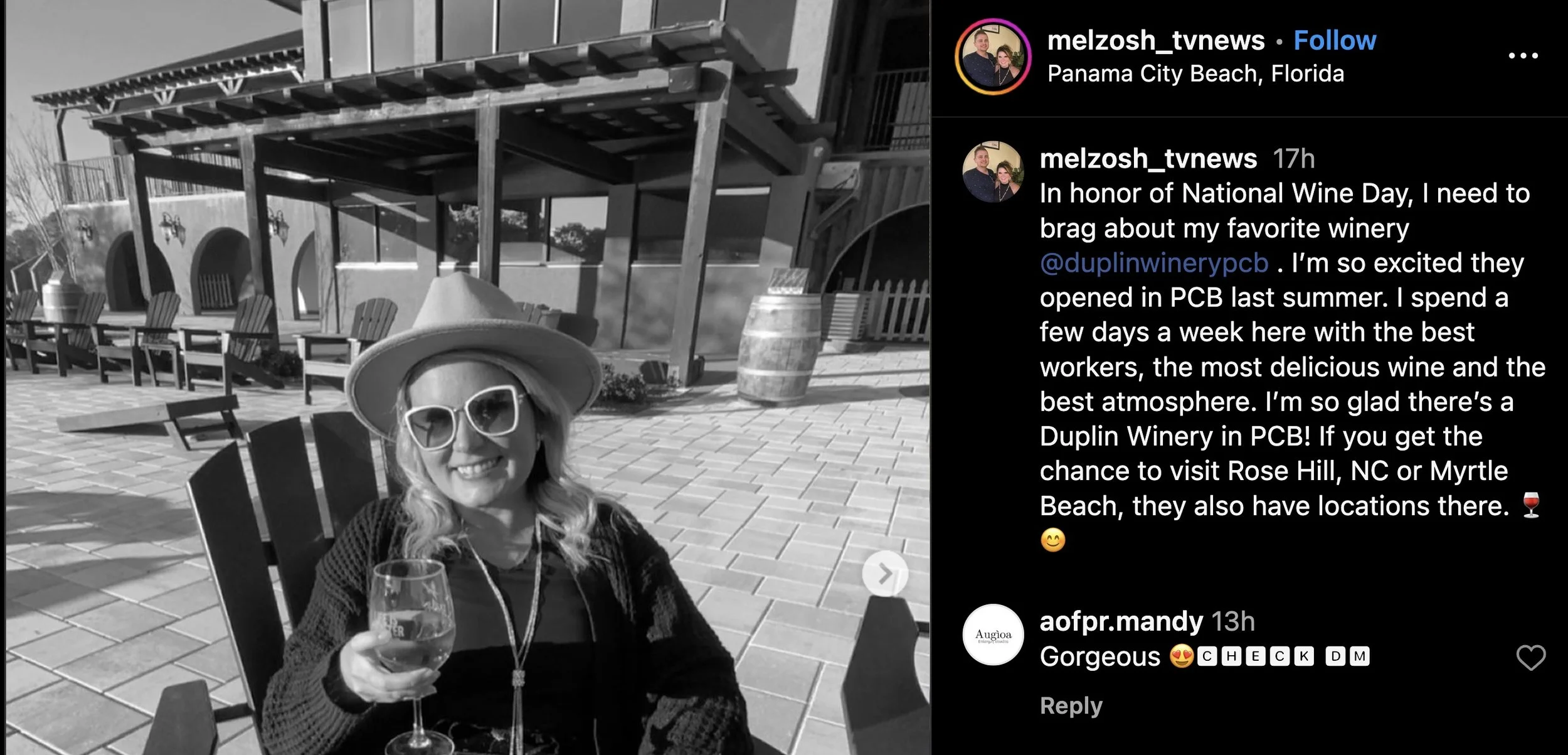Click melzosh_tvnews avatar beside the caption
The height and width of the screenshot is (755, 1568).
click(993, 171)
